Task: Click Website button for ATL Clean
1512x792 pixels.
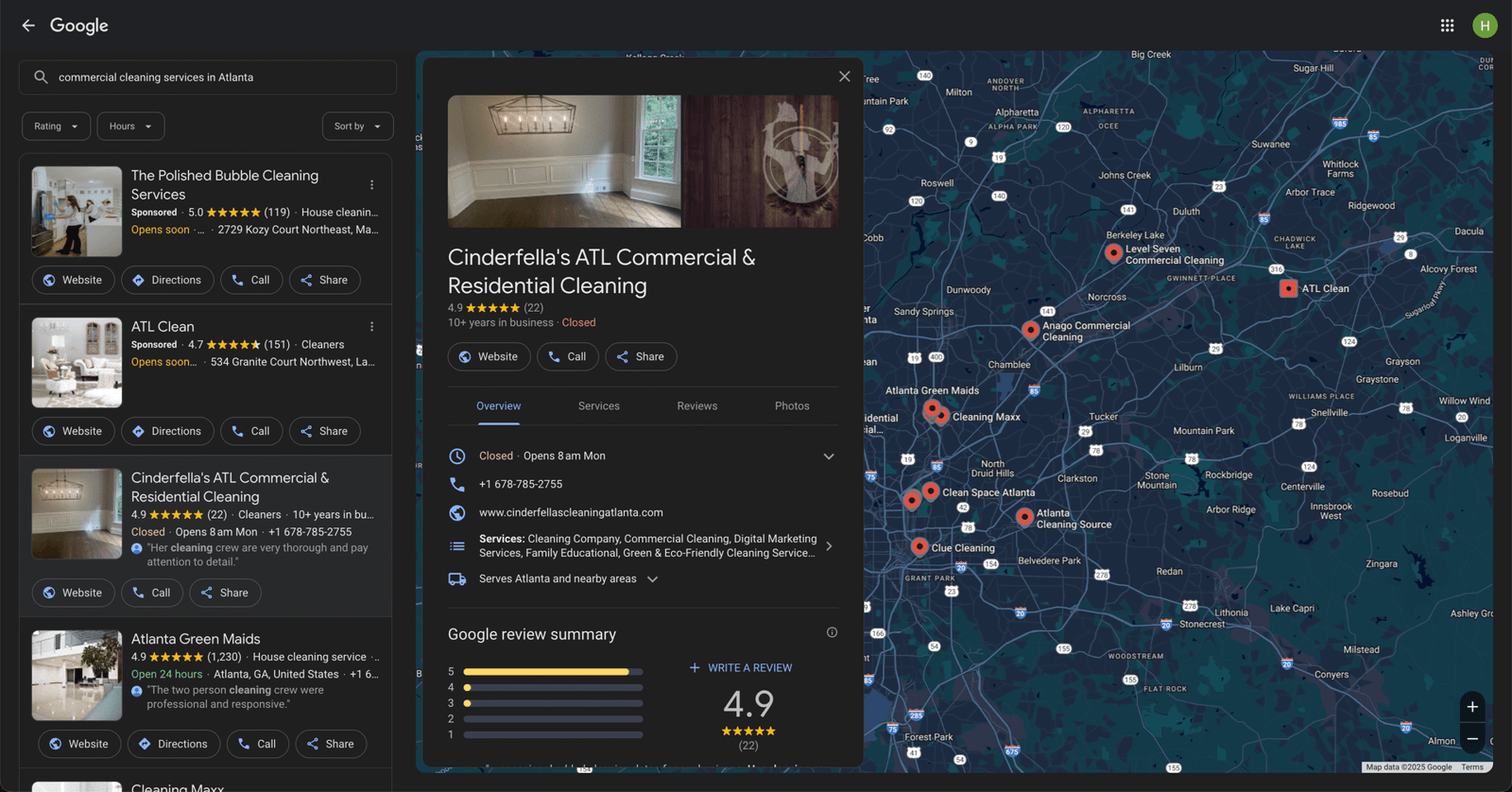Action: [x=73, y=431]
